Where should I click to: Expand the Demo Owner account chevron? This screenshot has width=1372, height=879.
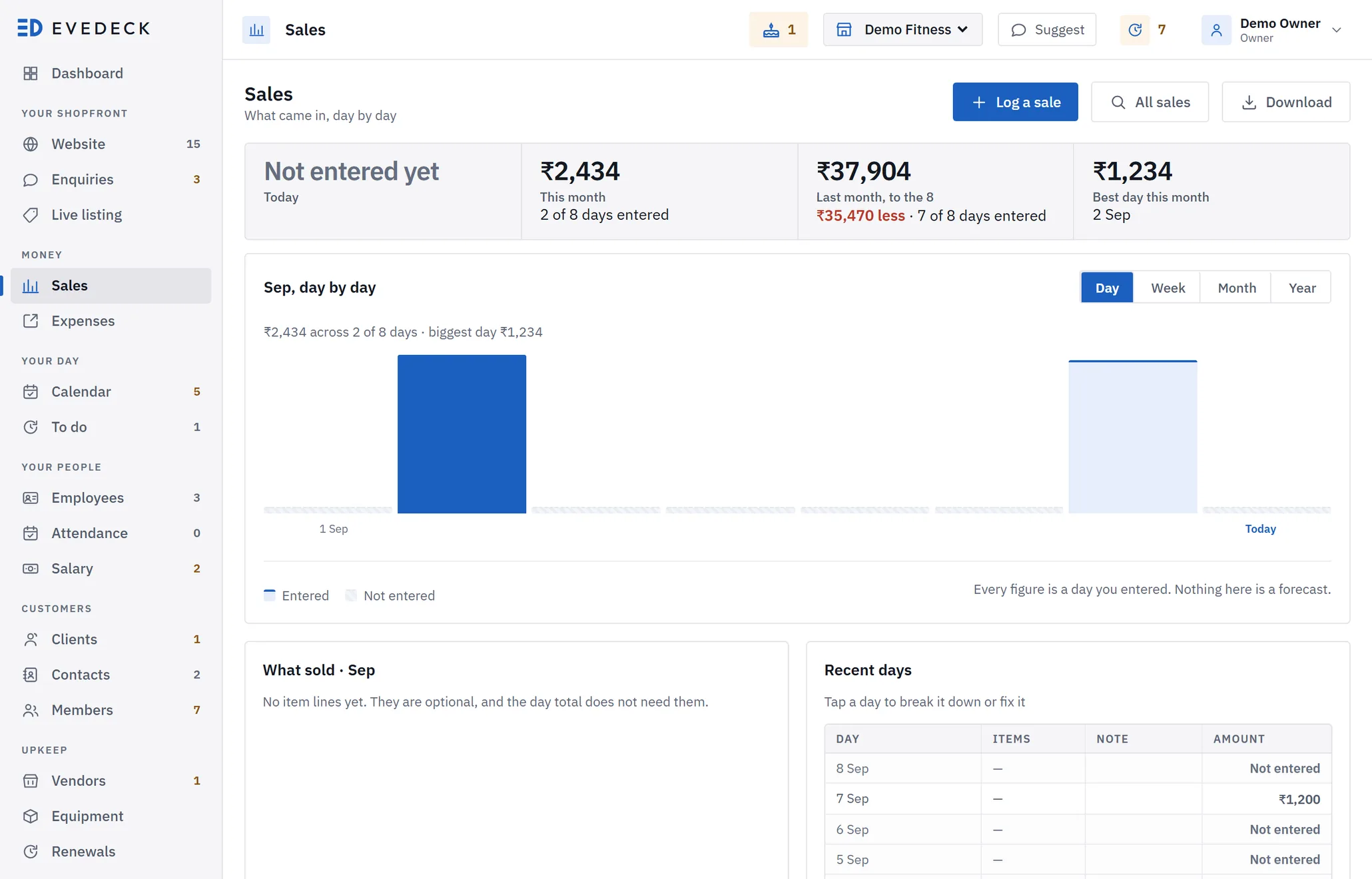pos(1336,30)
